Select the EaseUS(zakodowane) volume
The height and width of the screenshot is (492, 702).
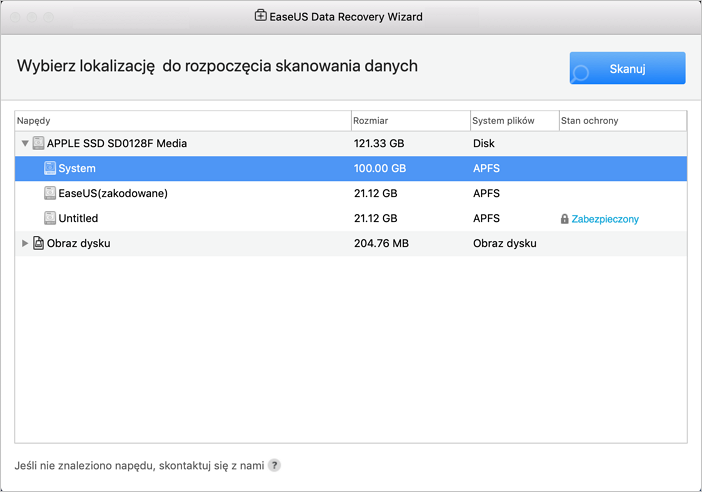pyautogui.click(x=351, y=193)
